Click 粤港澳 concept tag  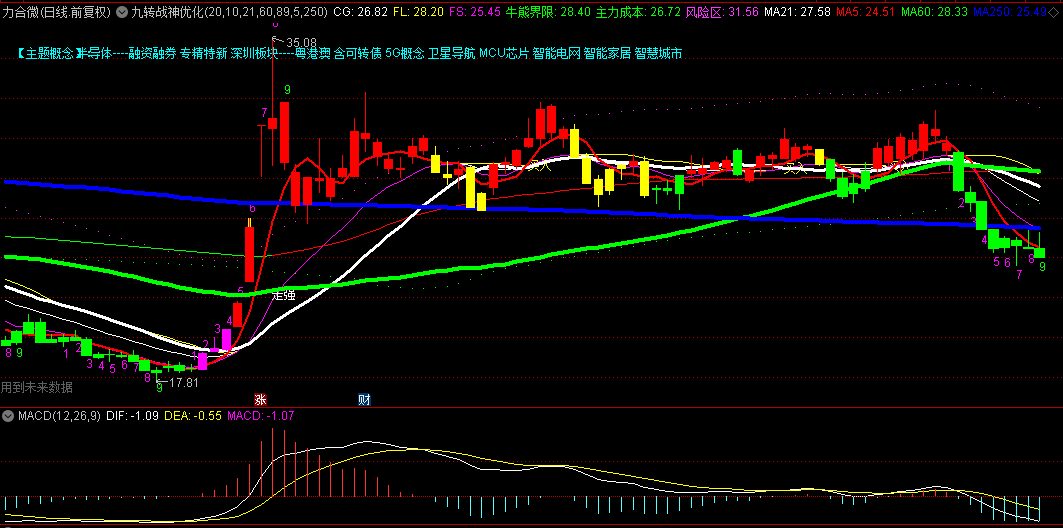click(312, 54)
